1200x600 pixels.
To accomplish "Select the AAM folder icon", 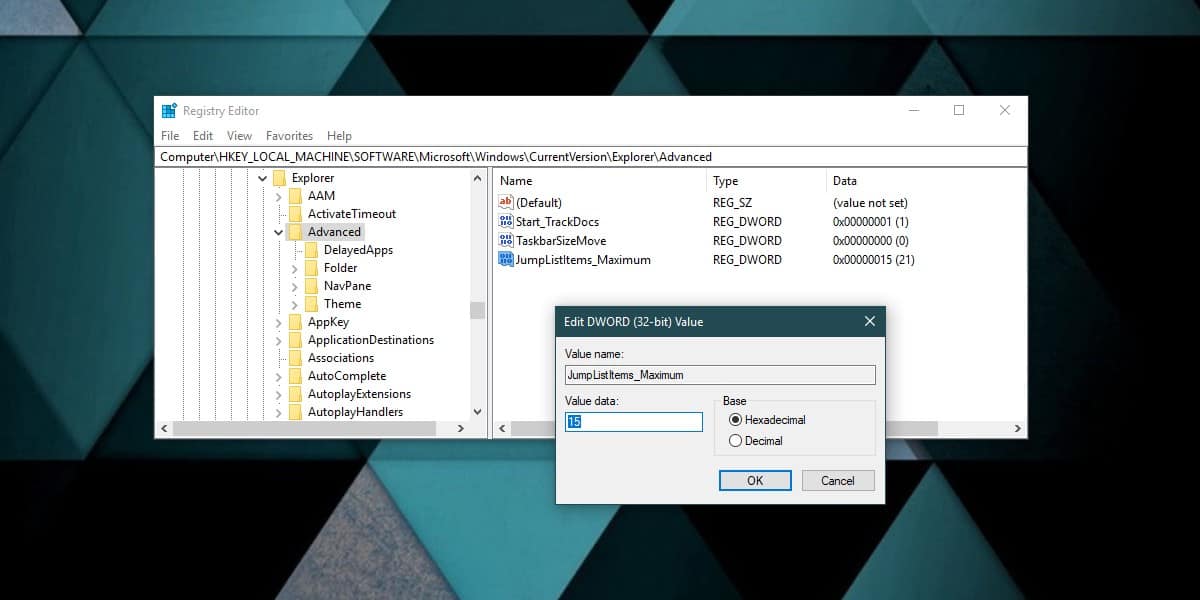I will (x=295, y=196).
